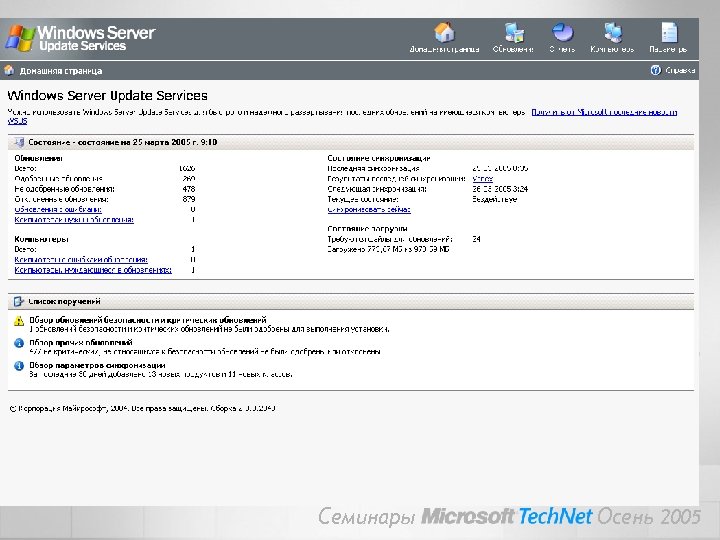Click the Windows flag logo
The image size is (720, 540).
coord(20,38)
